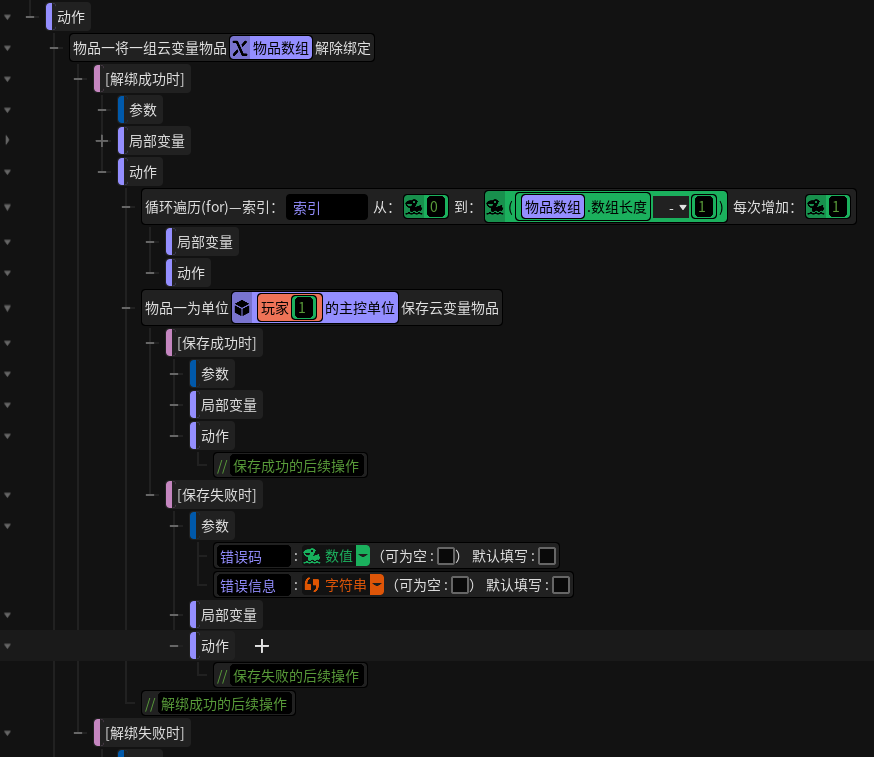Image resolution: width=874 pixels, height=757 pixels.
Task: Click the subtracted value 1 in 到 expression
Action: point(702,207)
